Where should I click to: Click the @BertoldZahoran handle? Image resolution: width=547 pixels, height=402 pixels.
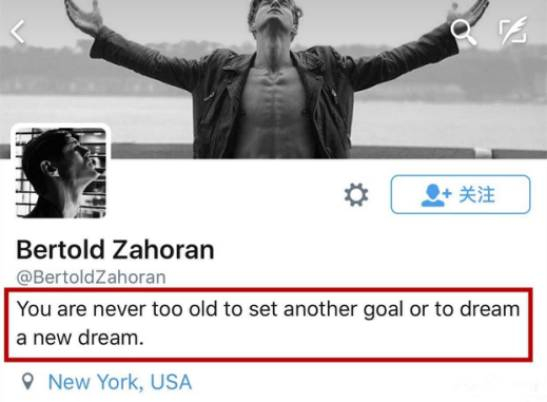coord(91,277)
